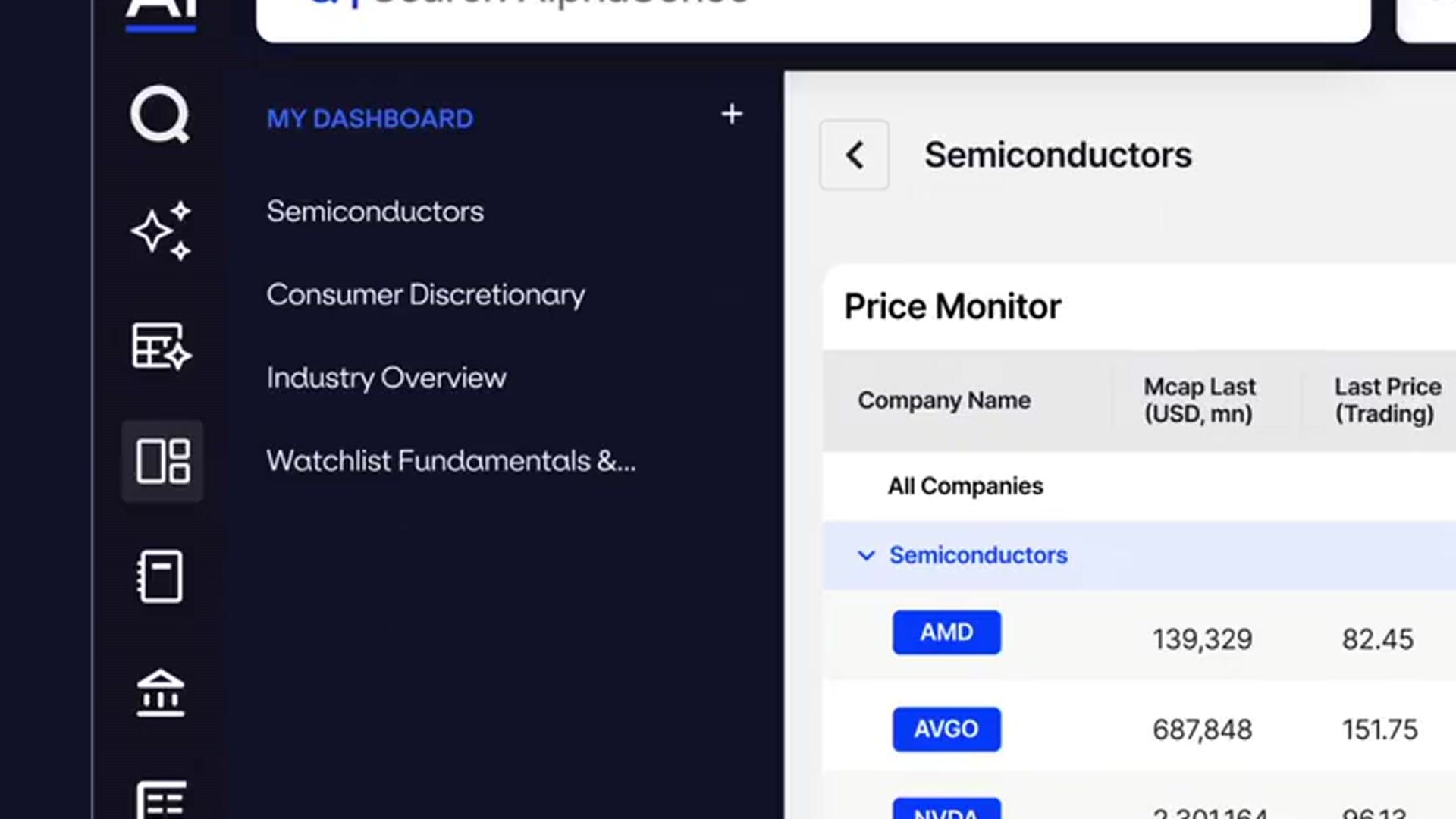Click the magnifier search icon in sidebar

(x=160, y=115)
